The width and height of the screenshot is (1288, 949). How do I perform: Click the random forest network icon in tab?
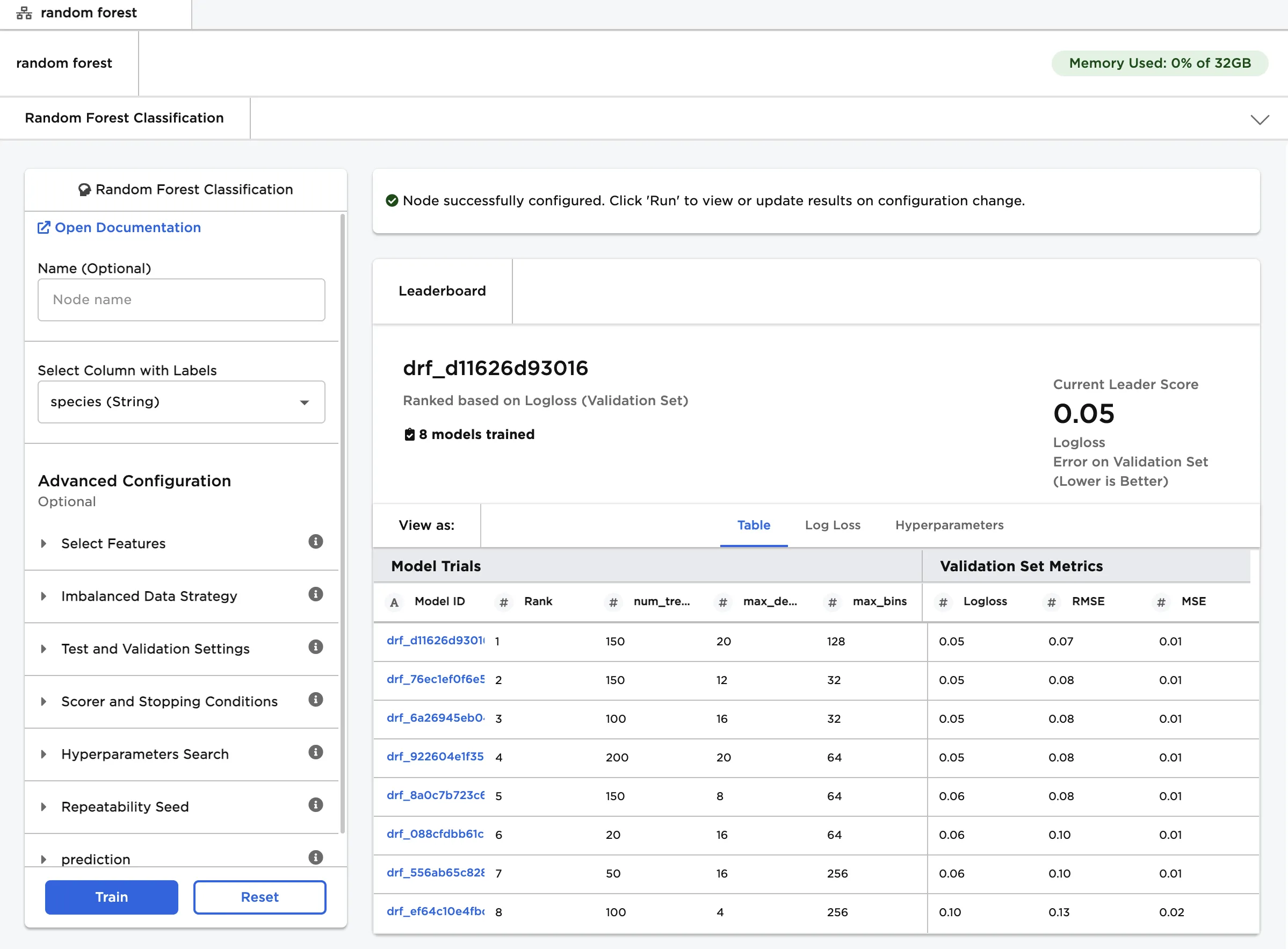(x=24, y=13)
